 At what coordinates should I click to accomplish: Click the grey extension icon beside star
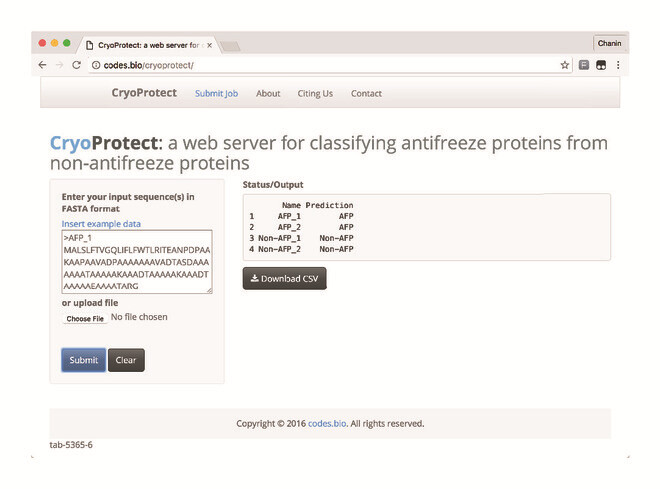point(584,65)
